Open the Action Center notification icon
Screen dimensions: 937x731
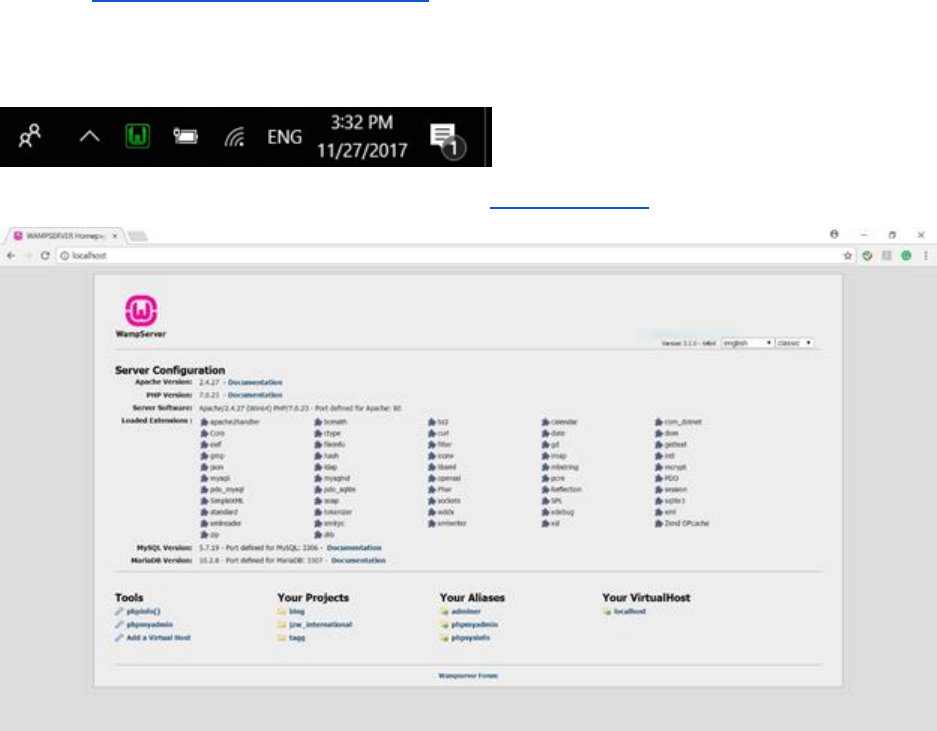(447, 139)
